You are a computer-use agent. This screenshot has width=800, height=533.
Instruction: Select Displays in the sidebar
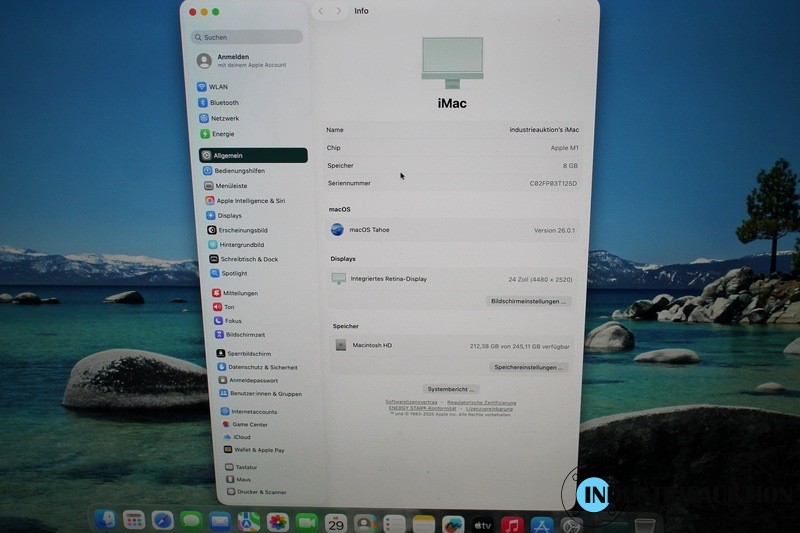point(229,215)
